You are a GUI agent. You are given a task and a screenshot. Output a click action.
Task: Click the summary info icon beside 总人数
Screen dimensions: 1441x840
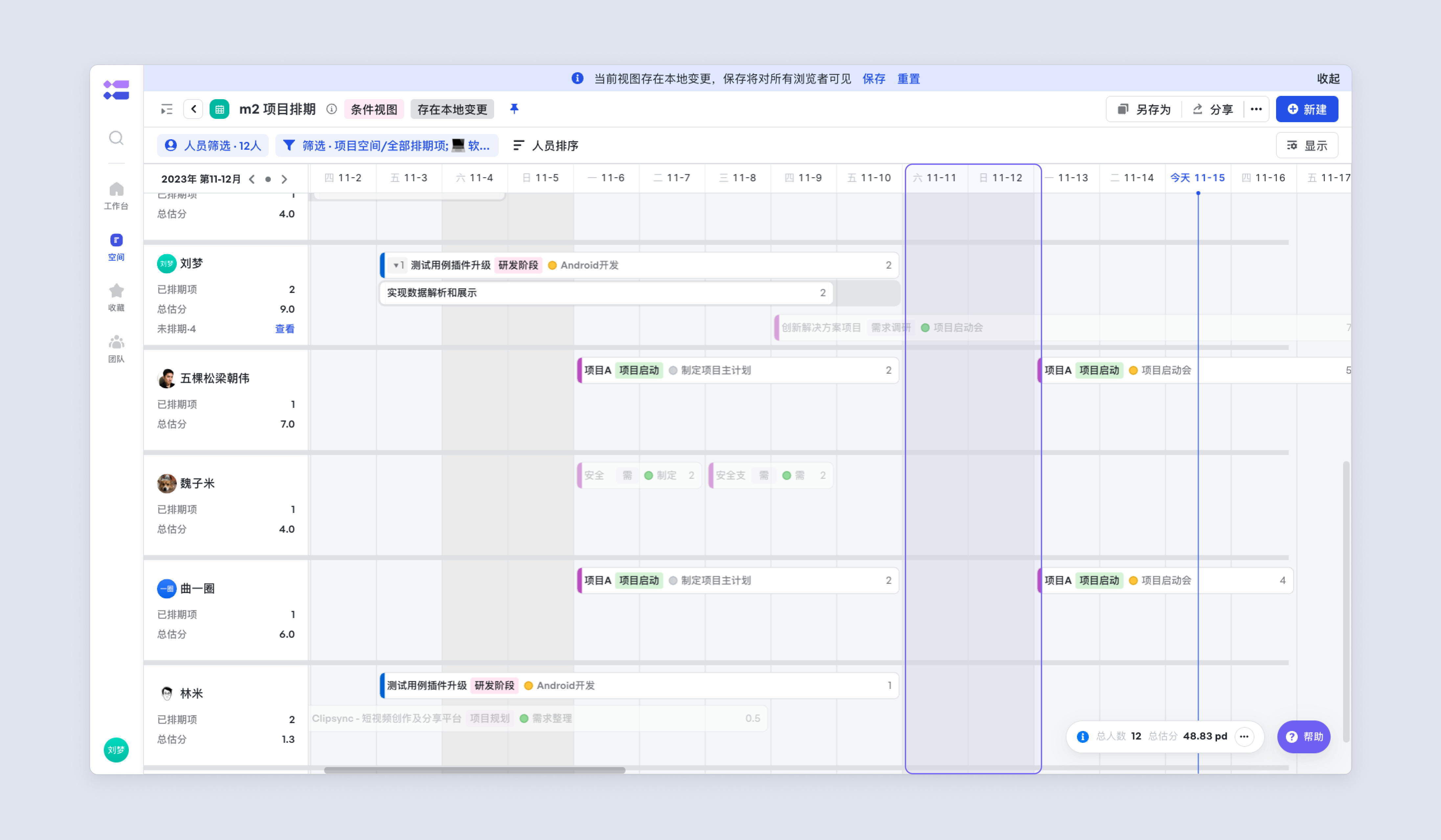(1083, 737)
